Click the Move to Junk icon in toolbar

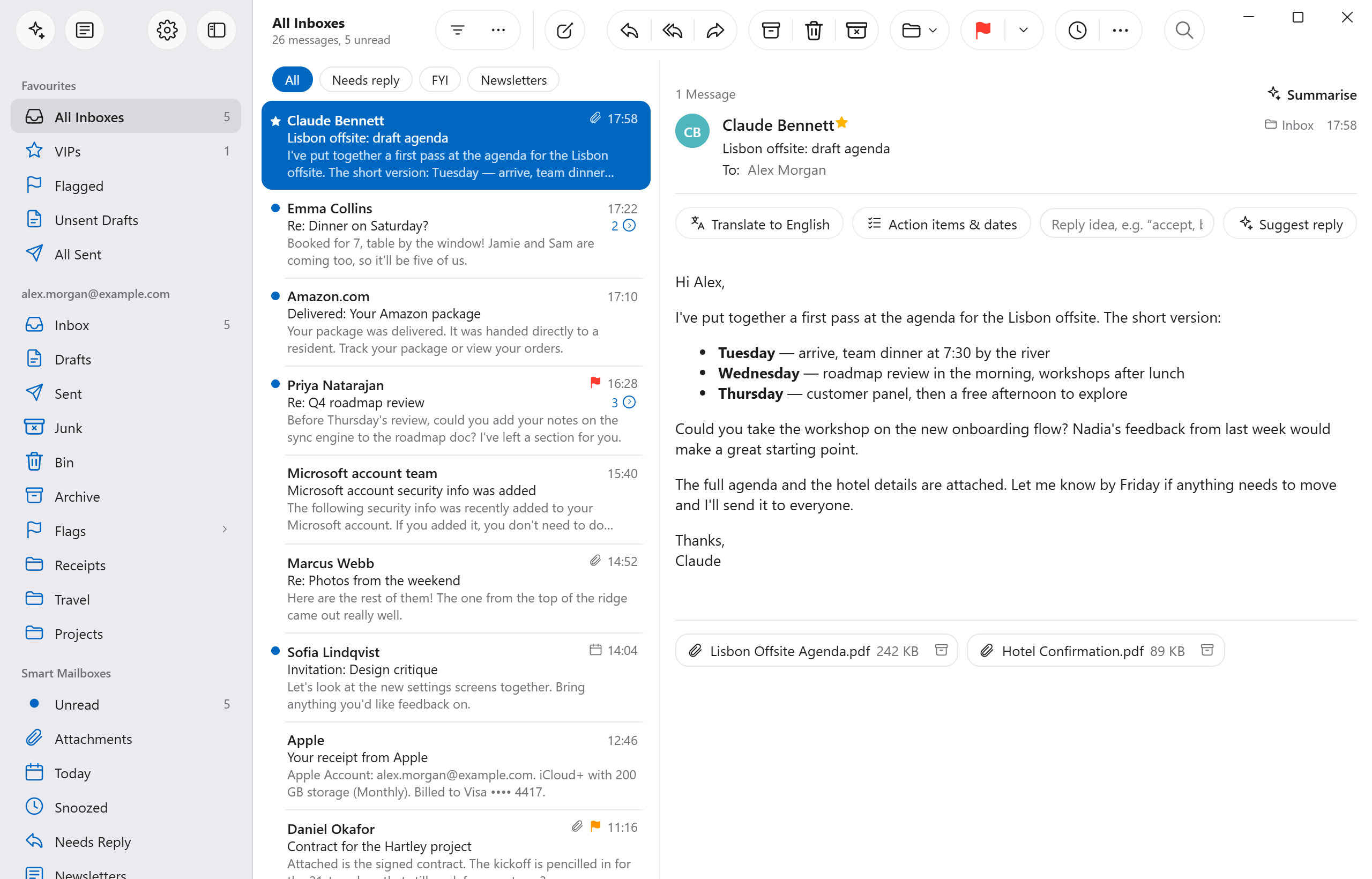tap(856, 30)
